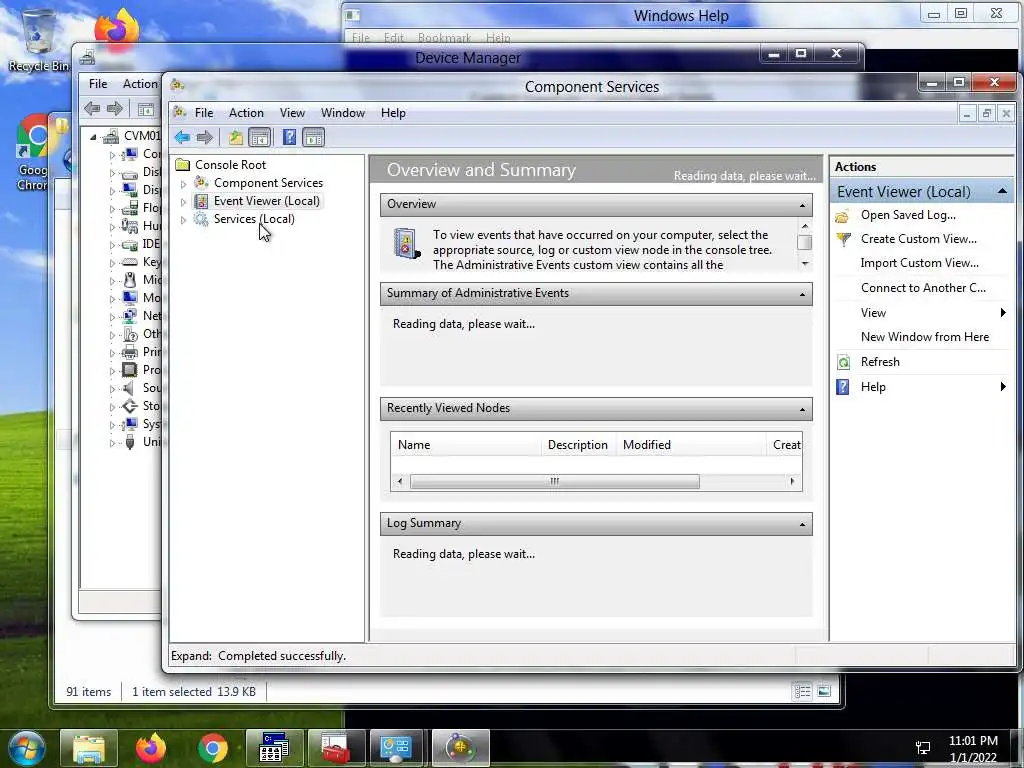Click the network icon in system tray
The height and width of the screenshot is (768, 1024).
click(x=923, y=748)
